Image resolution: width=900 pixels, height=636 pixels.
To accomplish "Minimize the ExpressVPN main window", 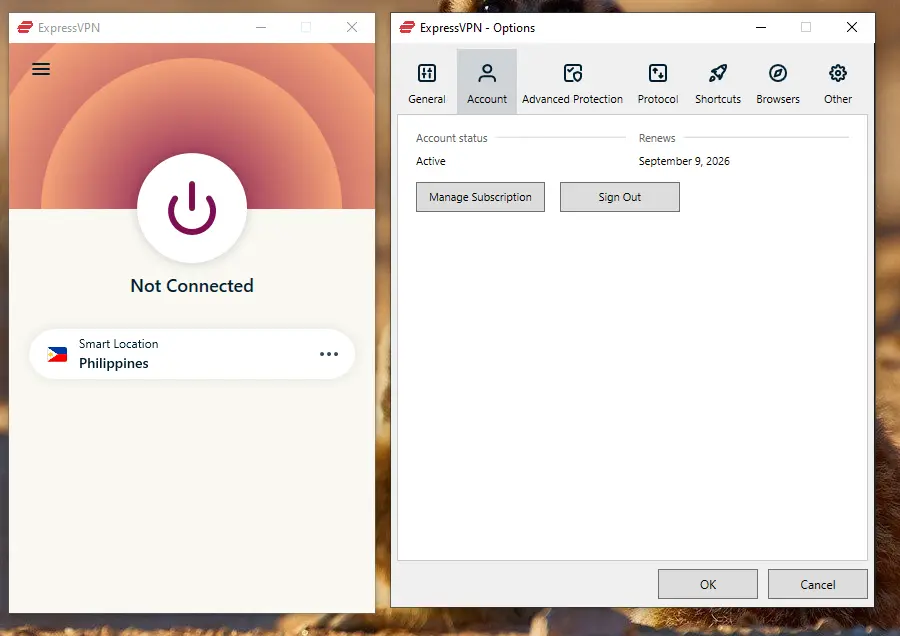I will [261, 27].
